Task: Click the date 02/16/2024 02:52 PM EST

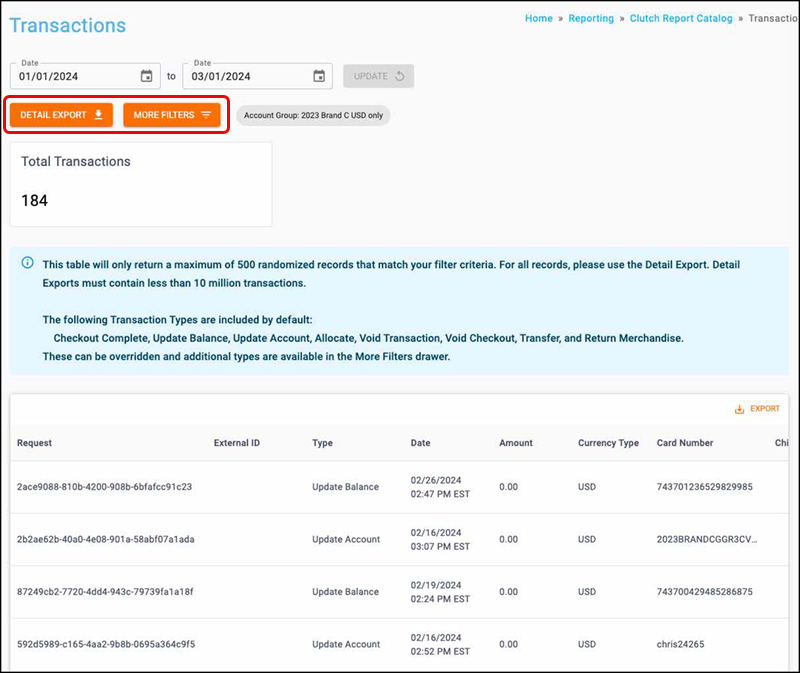Action: coord(440,645)
